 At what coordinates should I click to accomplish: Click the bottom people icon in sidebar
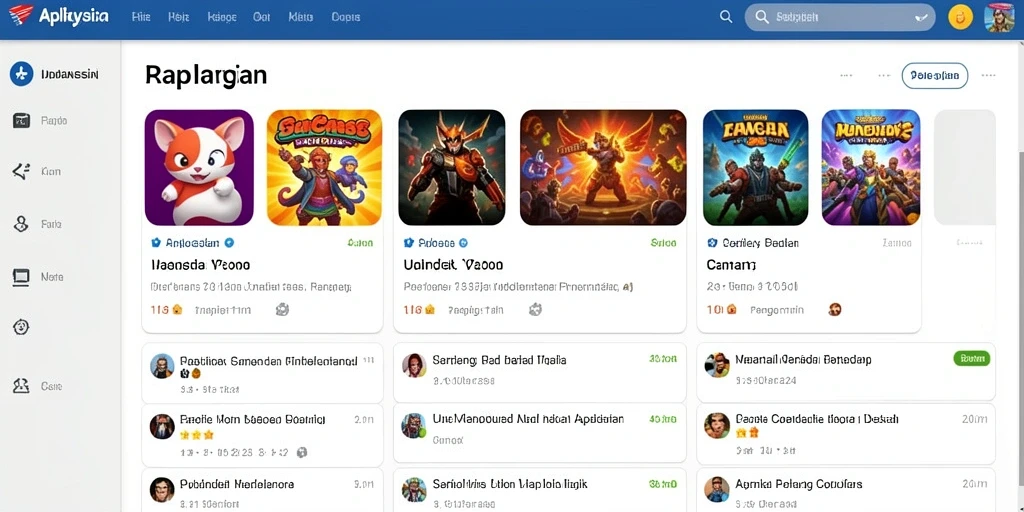click(x=21, y=386)
